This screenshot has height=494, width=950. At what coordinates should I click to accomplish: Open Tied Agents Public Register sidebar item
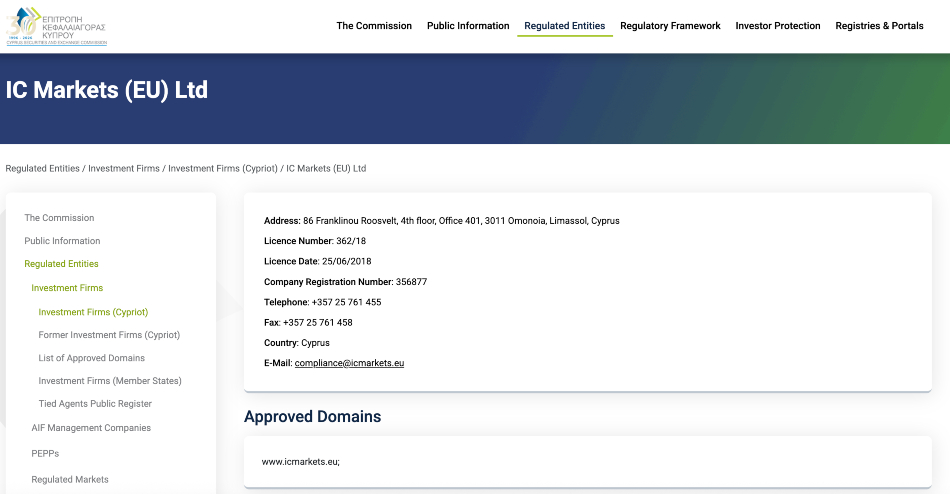point(95,404)
